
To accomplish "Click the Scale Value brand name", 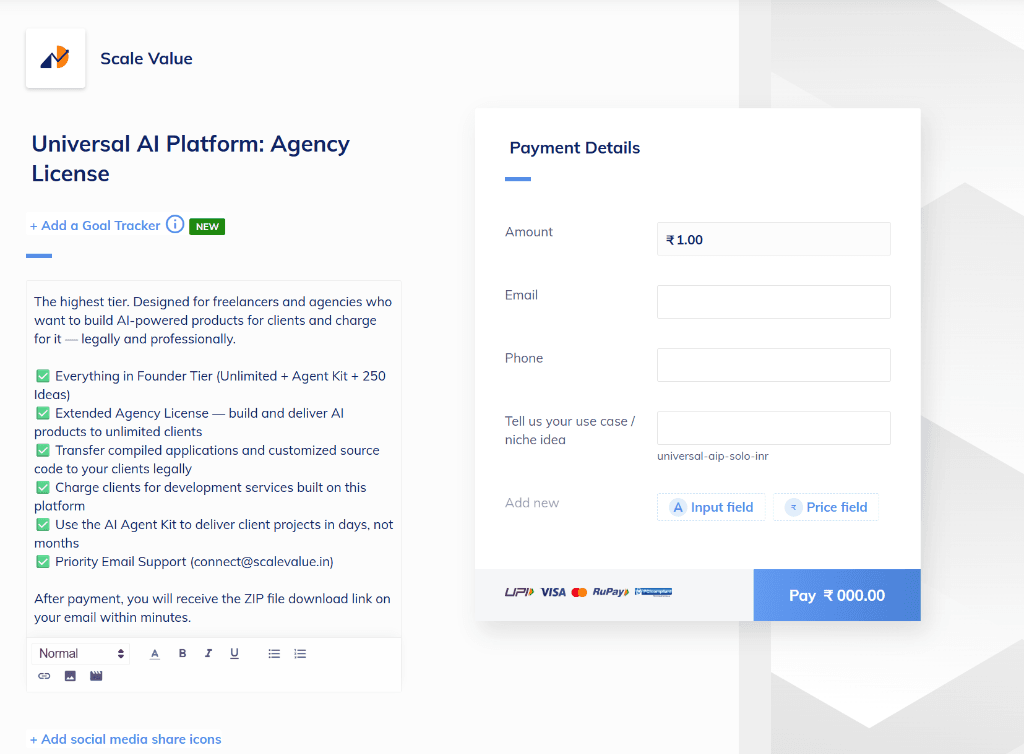I will pos(146,58).
